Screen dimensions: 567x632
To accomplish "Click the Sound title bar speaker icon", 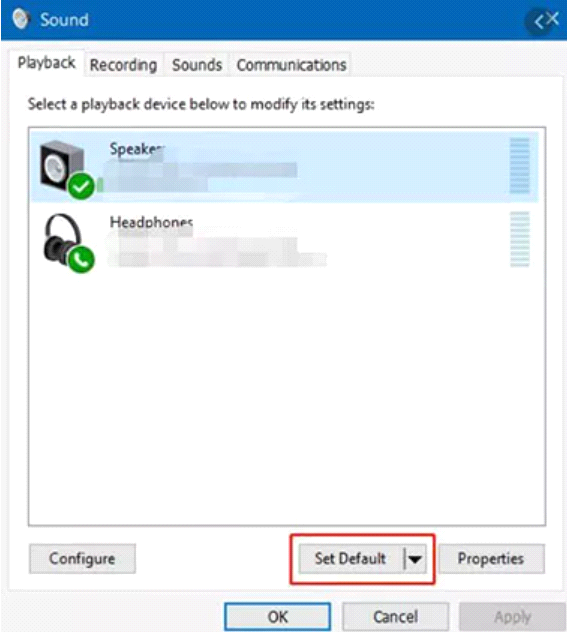I will tap(21, 19).
